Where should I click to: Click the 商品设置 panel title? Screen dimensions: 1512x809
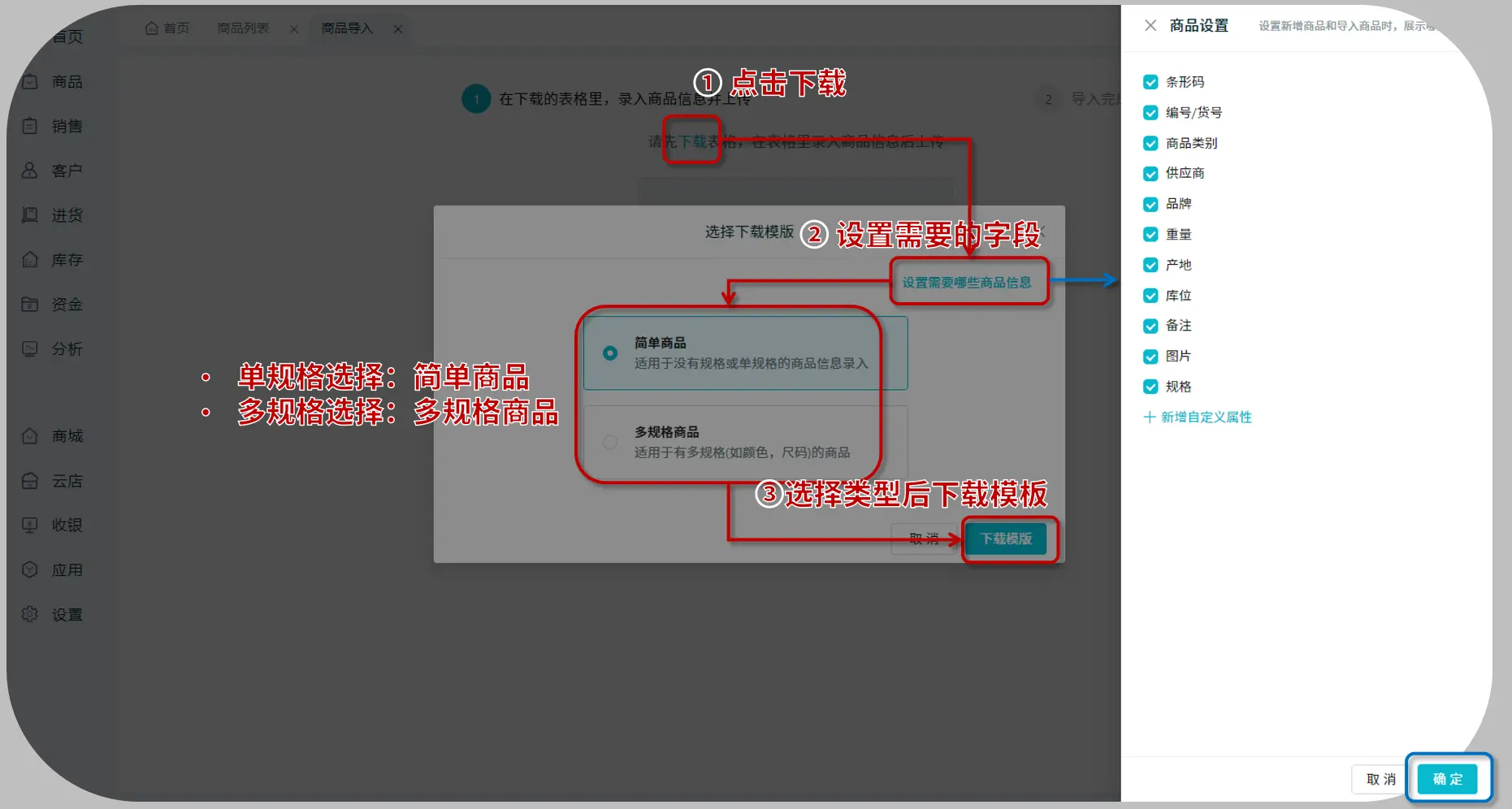point(1199,26)
